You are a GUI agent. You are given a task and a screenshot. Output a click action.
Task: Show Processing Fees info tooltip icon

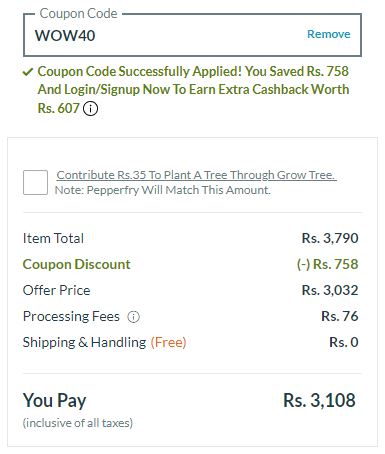tap(133, 317)
